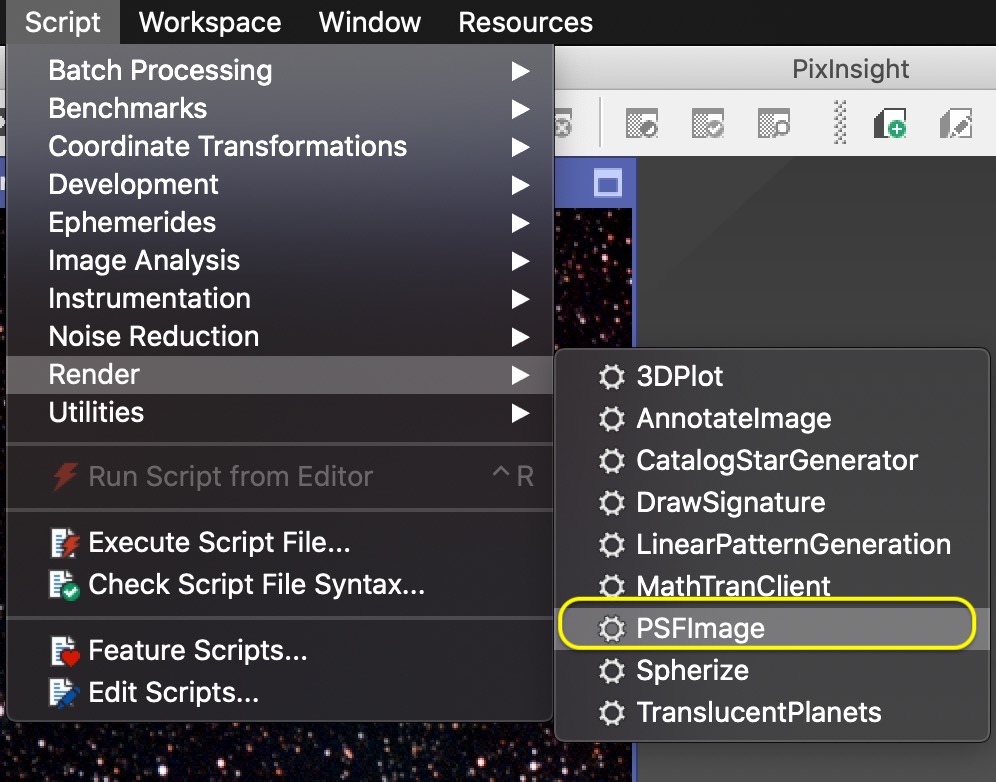Click the mask toolbar icon with magnifier

coord(773,124)
